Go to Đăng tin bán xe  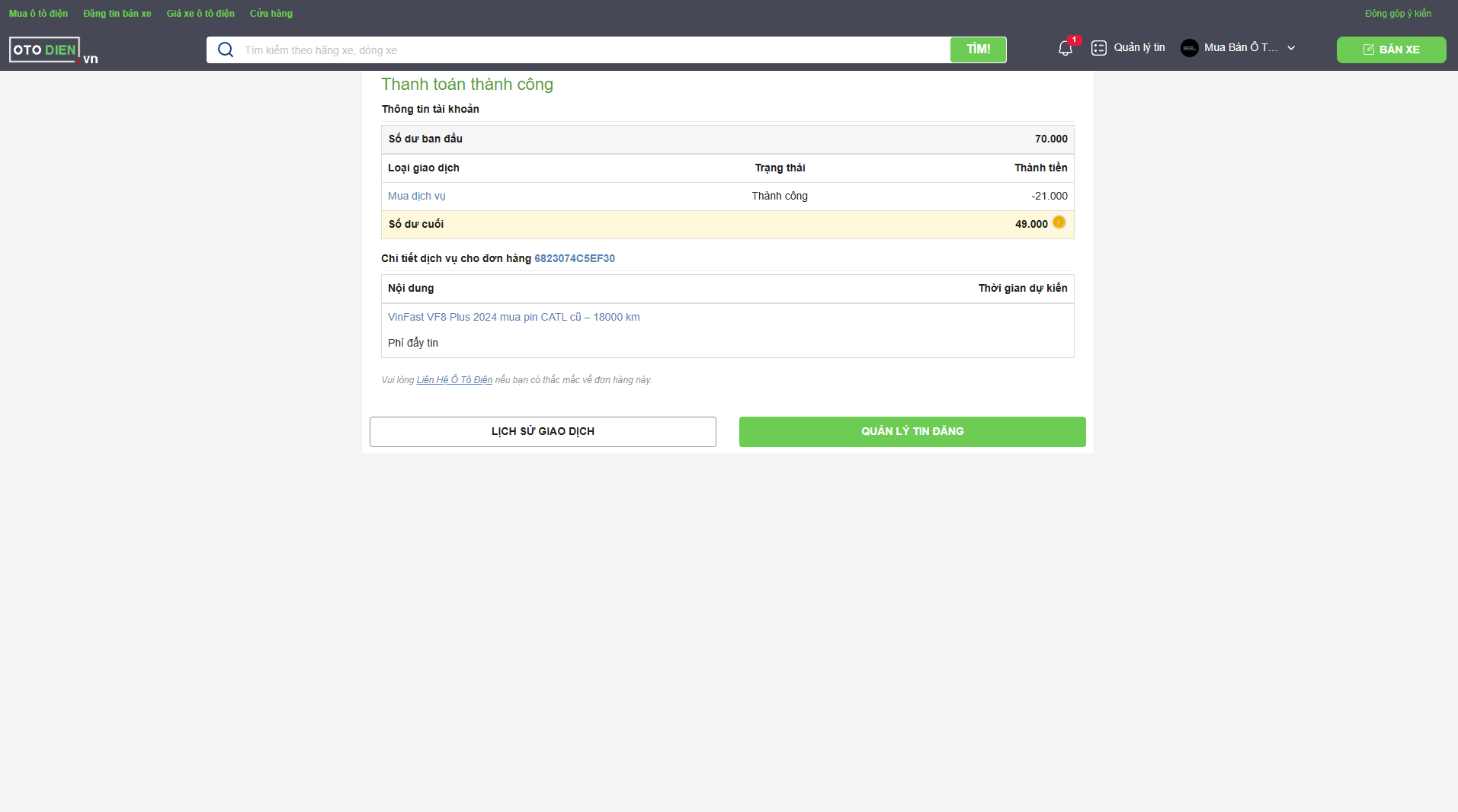point(117,14)
